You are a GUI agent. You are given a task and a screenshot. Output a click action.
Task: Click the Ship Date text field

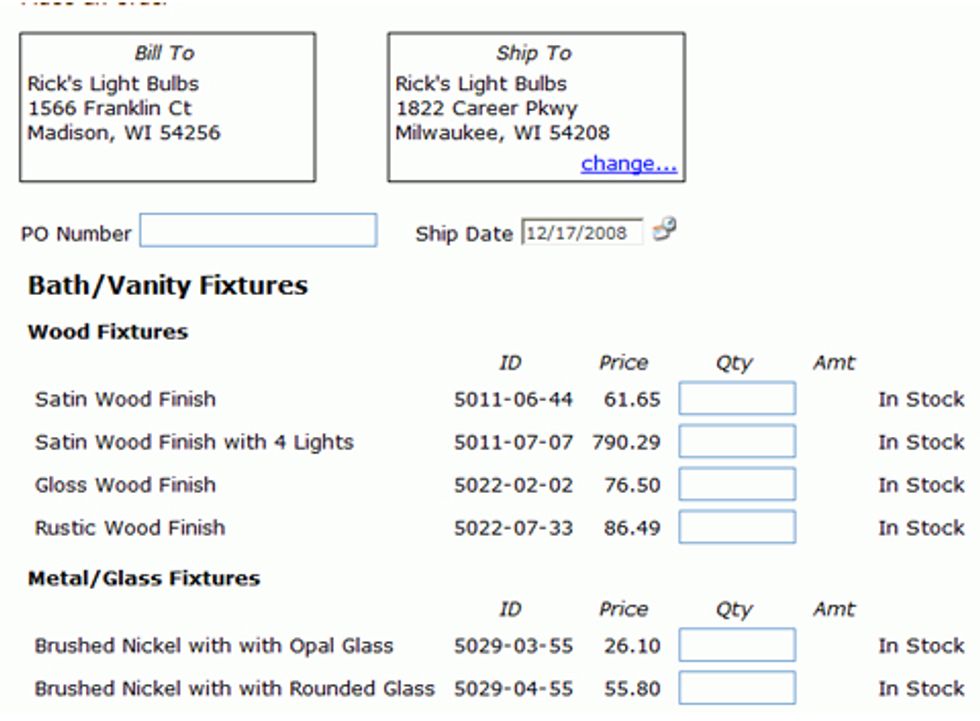click(581, 233)
